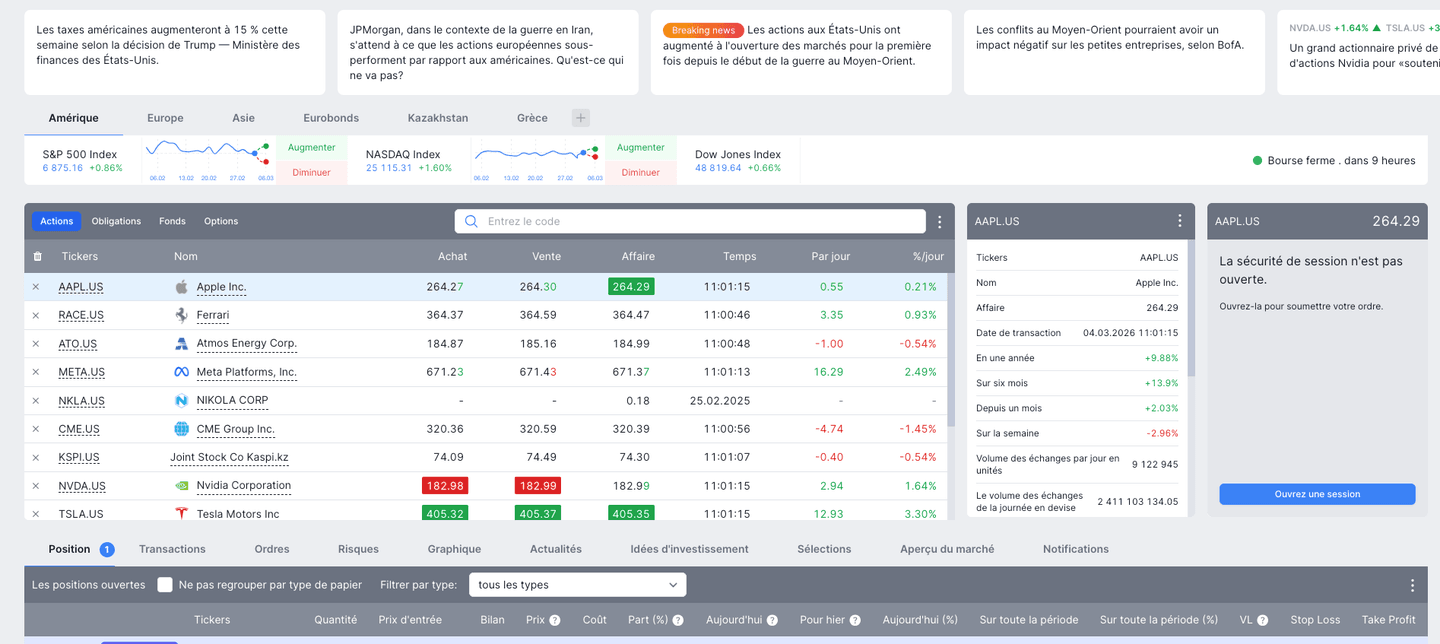Click the help icon next to Prix column
This screenshot has height=644, width=1440.
coord(557,619)
